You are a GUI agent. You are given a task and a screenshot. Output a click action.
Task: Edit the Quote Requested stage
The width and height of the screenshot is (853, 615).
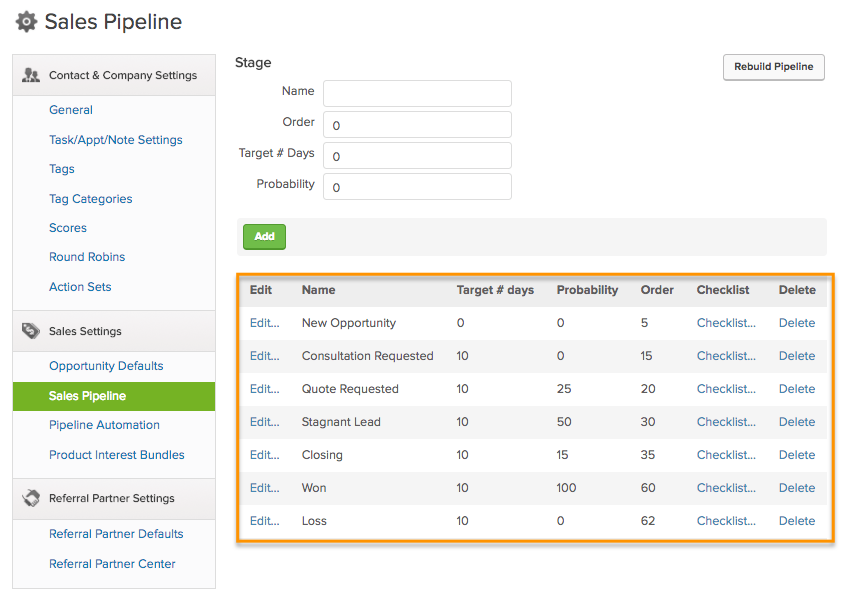[x=261, y=388]
